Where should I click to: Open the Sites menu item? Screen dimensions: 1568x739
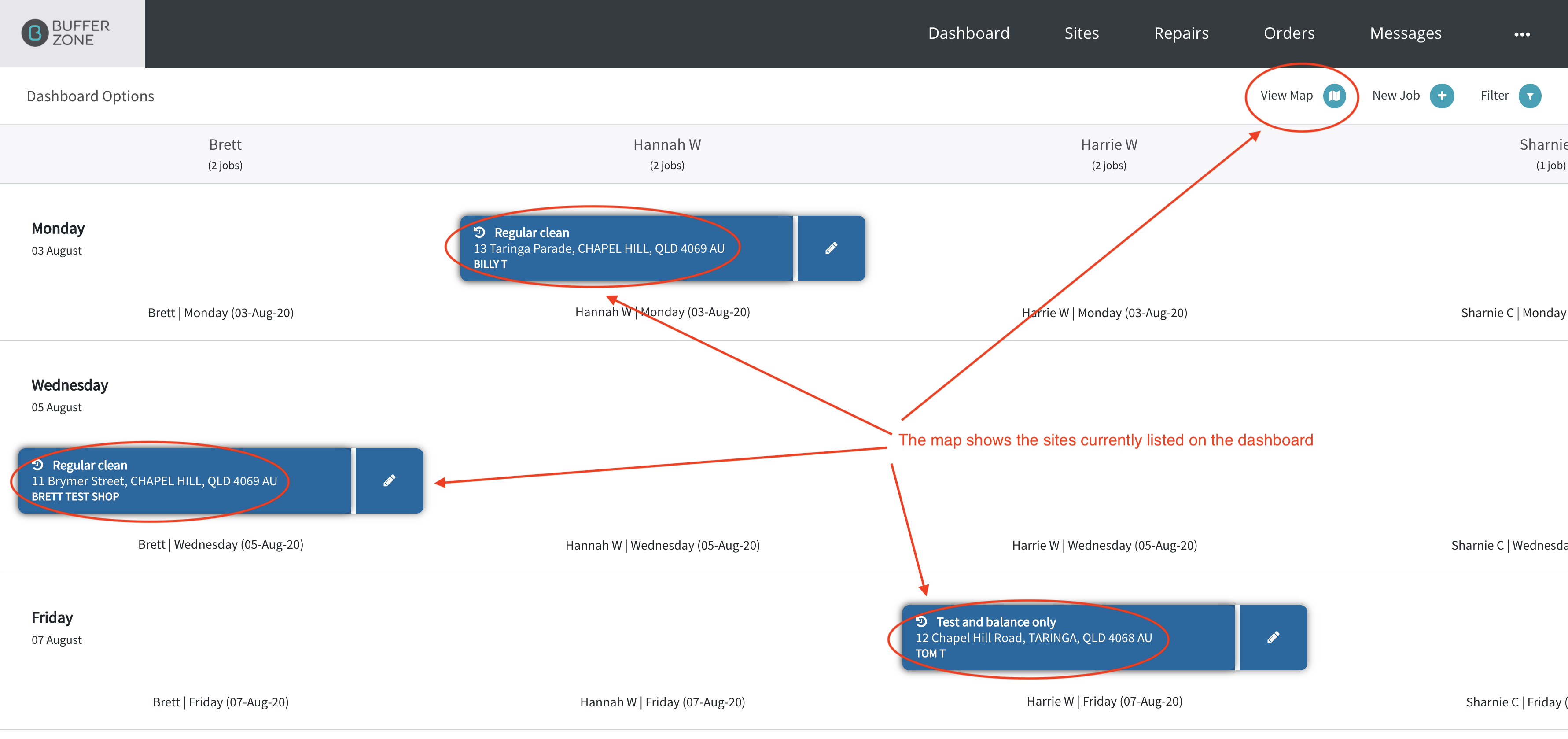[1081, 33]
